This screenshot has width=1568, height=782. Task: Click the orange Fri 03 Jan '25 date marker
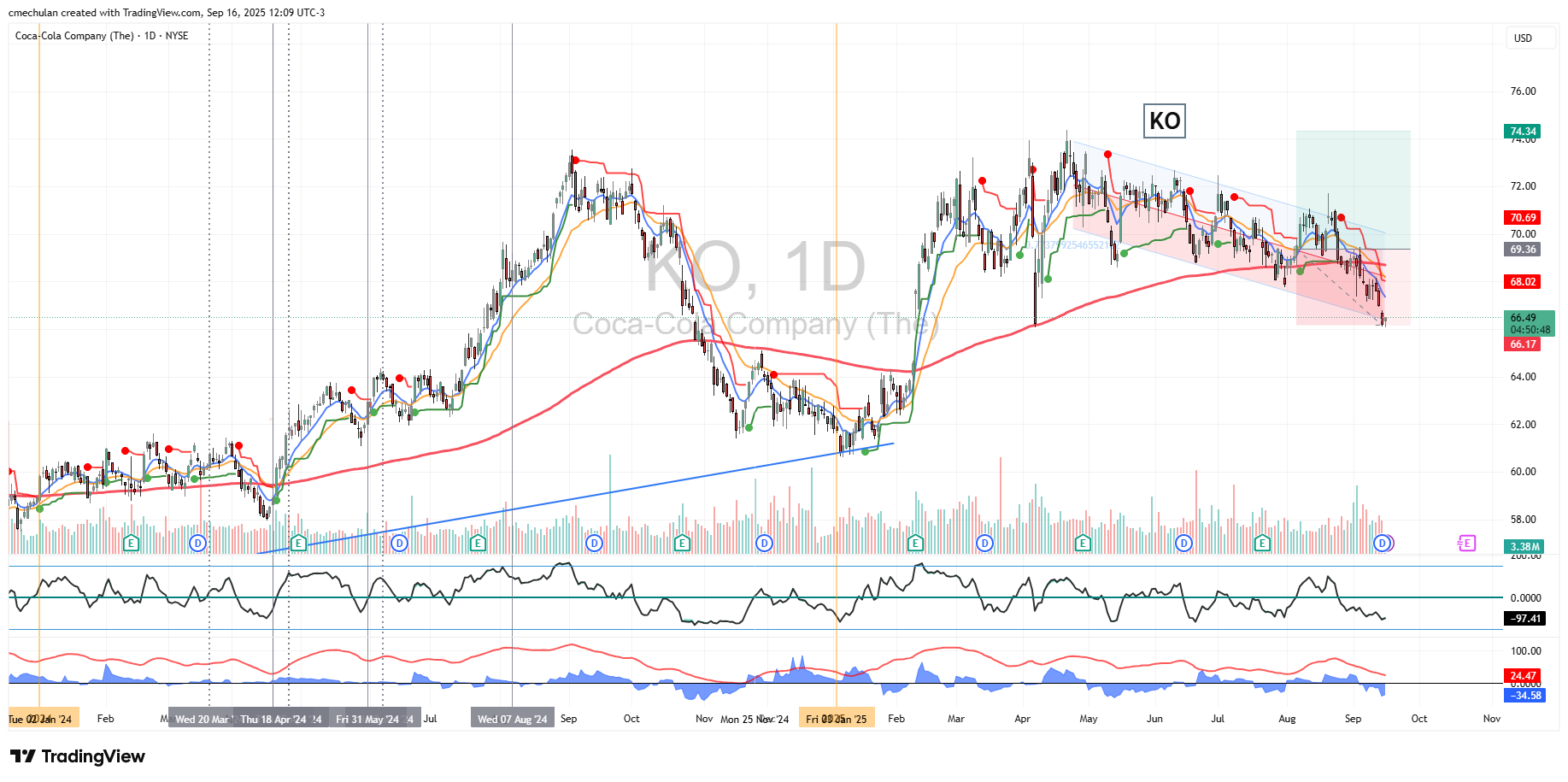point(837,719)
